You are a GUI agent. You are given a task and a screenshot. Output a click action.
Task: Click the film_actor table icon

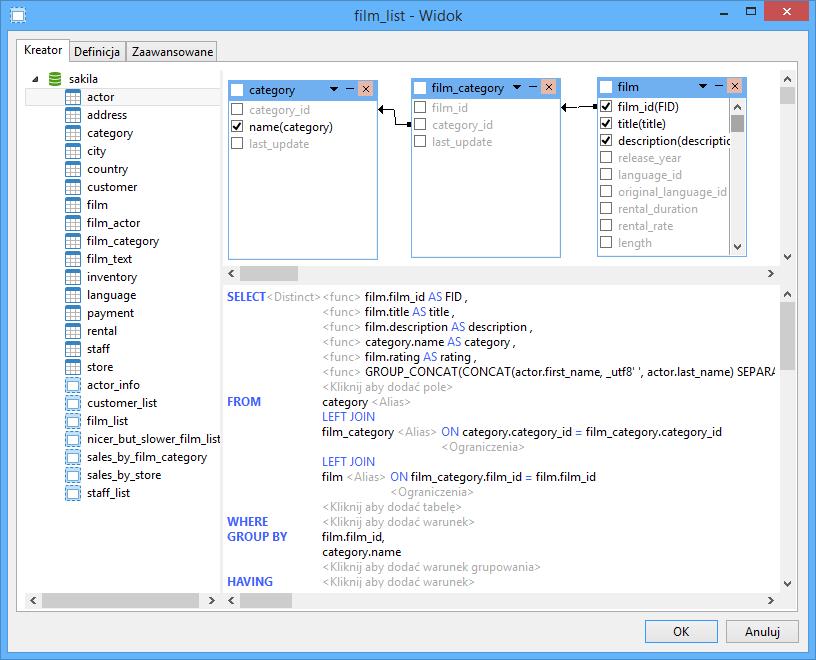pyautogui.click(x=73, y=223)
